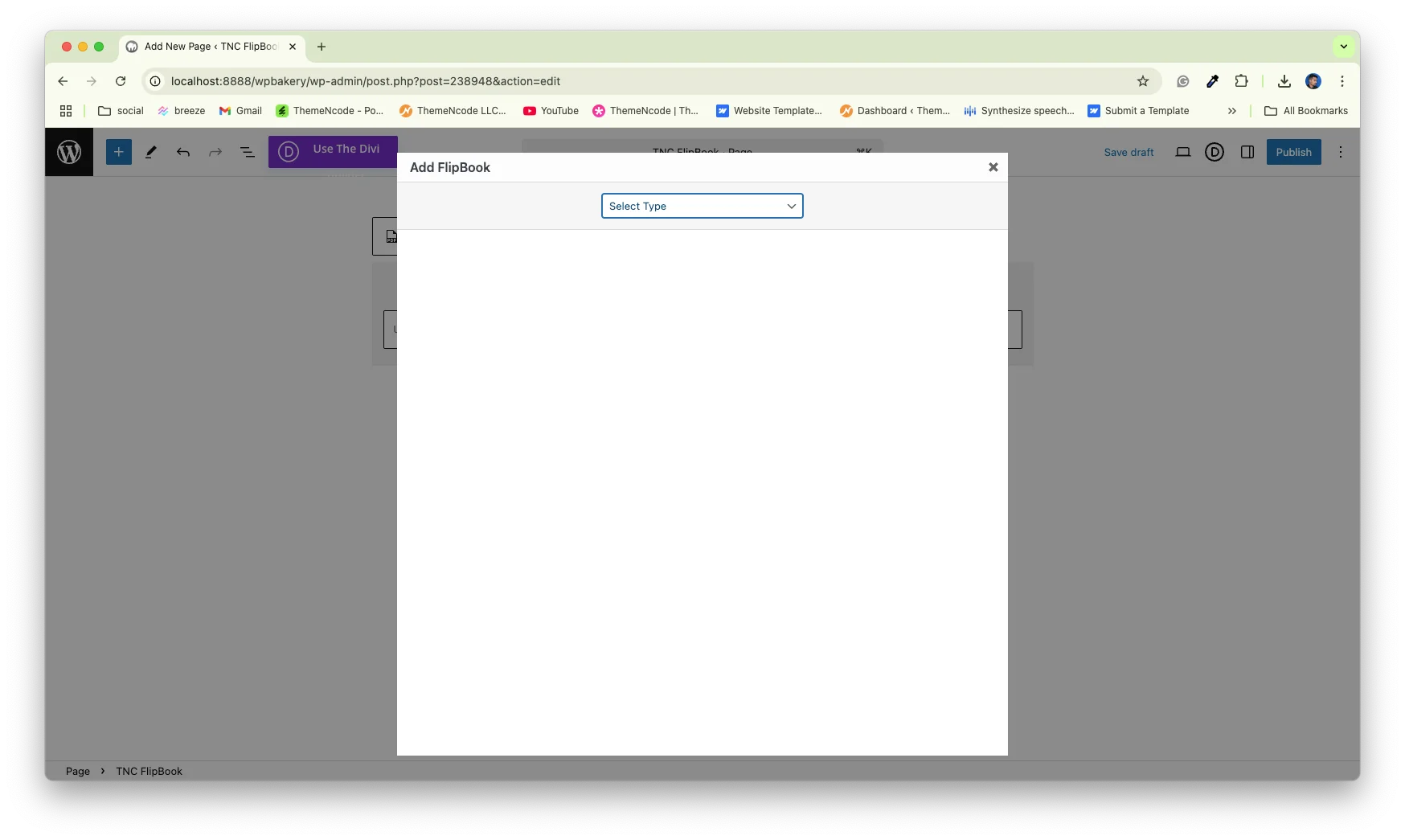This screenshot has width=1405, height=840.
Task: Click the Save draft link
Action: coord(1129,152)
